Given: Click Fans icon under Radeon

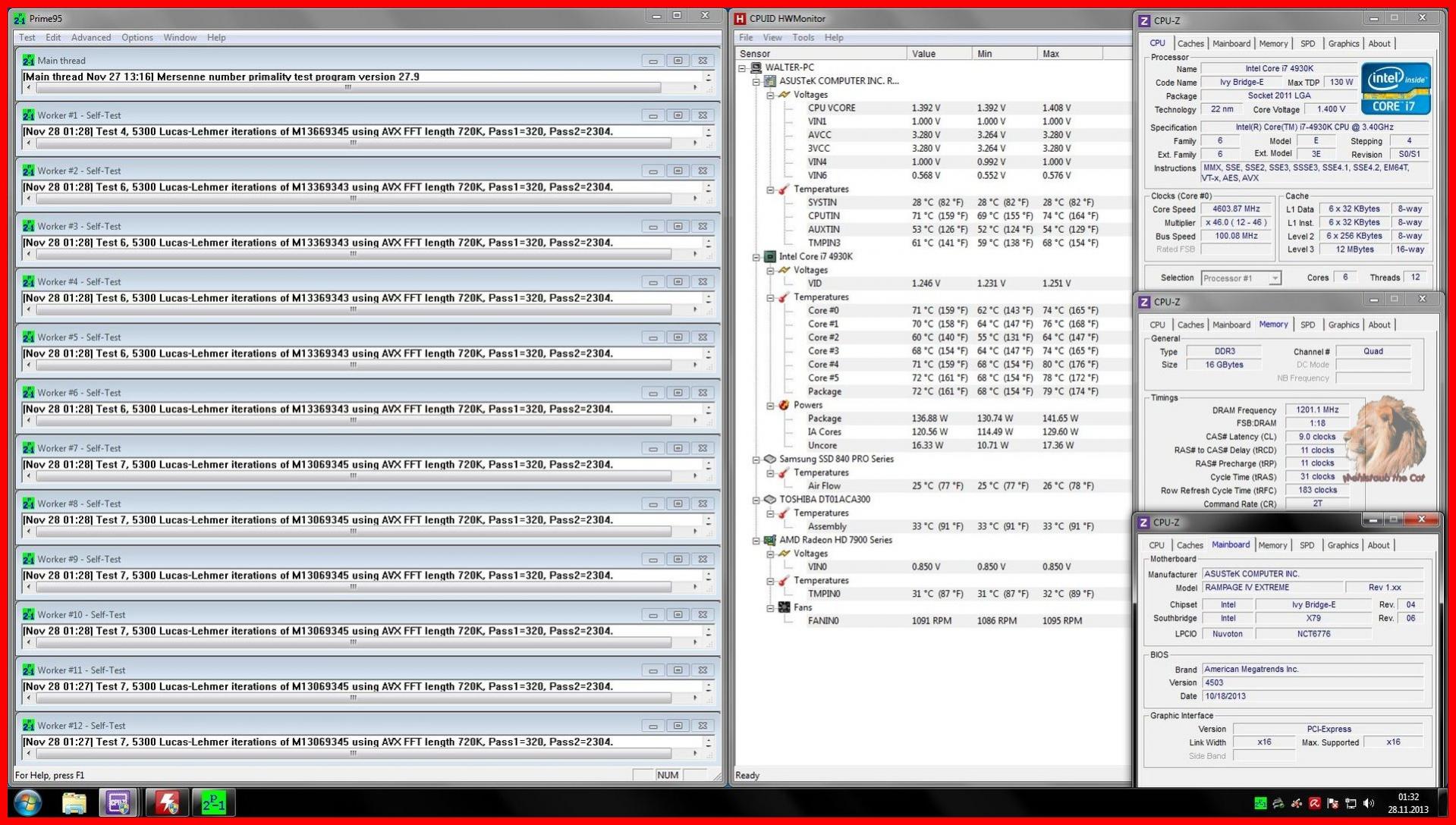Looking at the screenshot, I should [x=785, y=607].
